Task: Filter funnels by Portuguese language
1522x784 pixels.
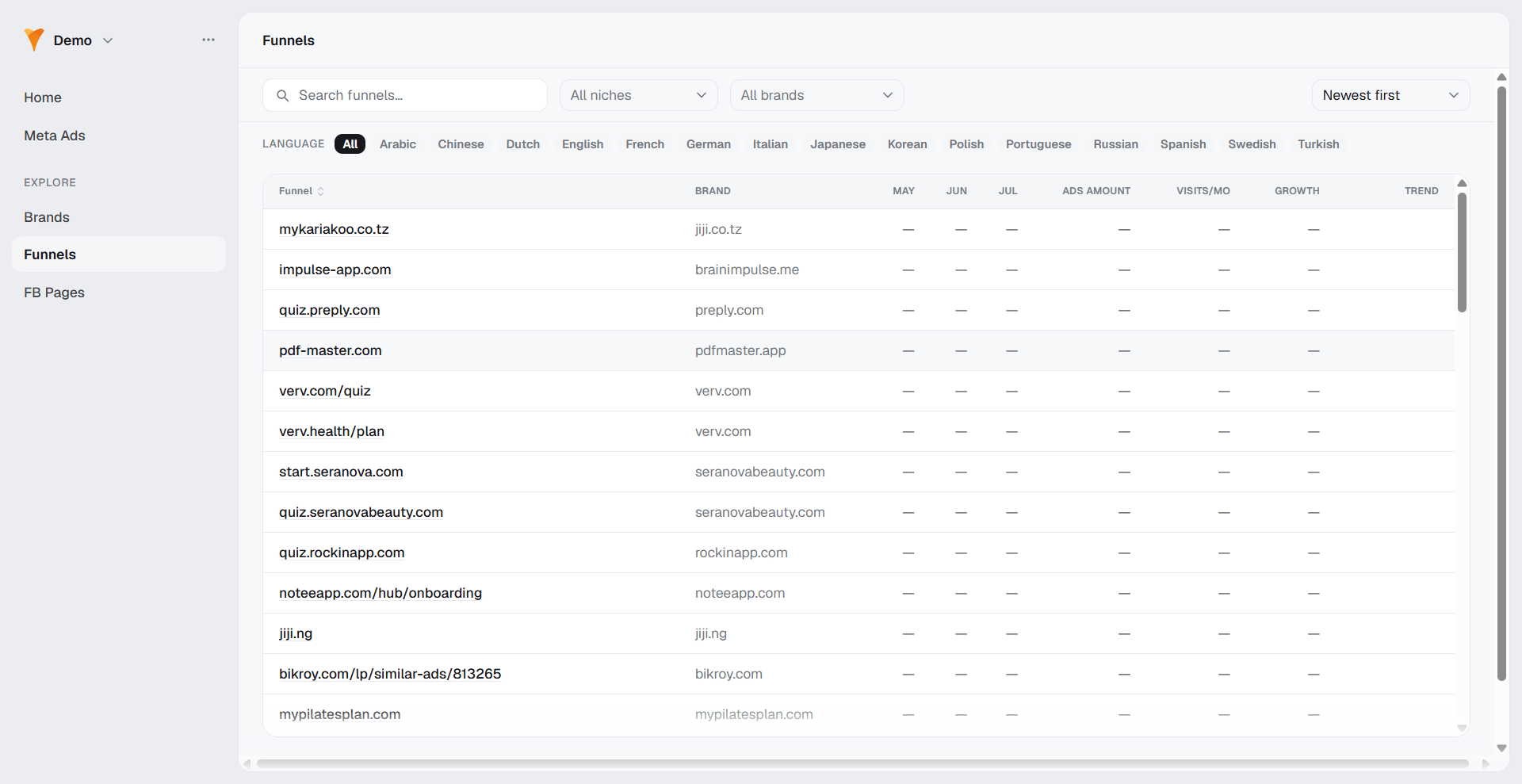Action: 1038,144
